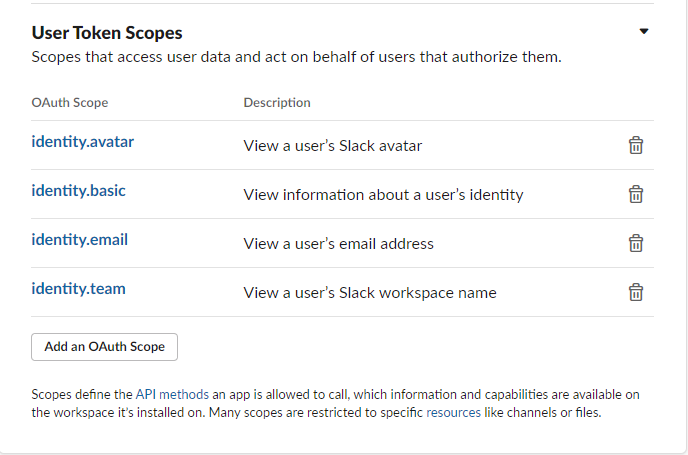This screenshot has width=688, height=455.
Task: Follow the resources link
Action: point(453,412)
